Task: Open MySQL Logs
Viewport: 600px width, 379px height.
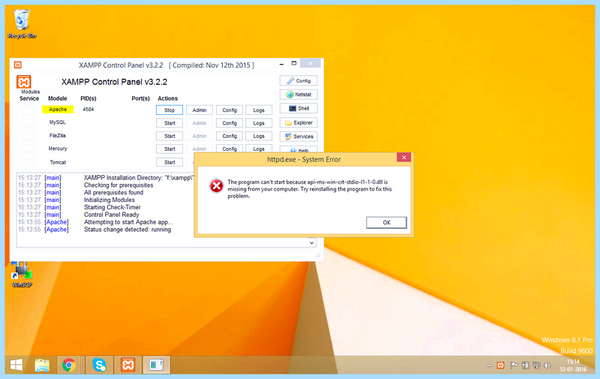Action: click(x=259, y=123)
